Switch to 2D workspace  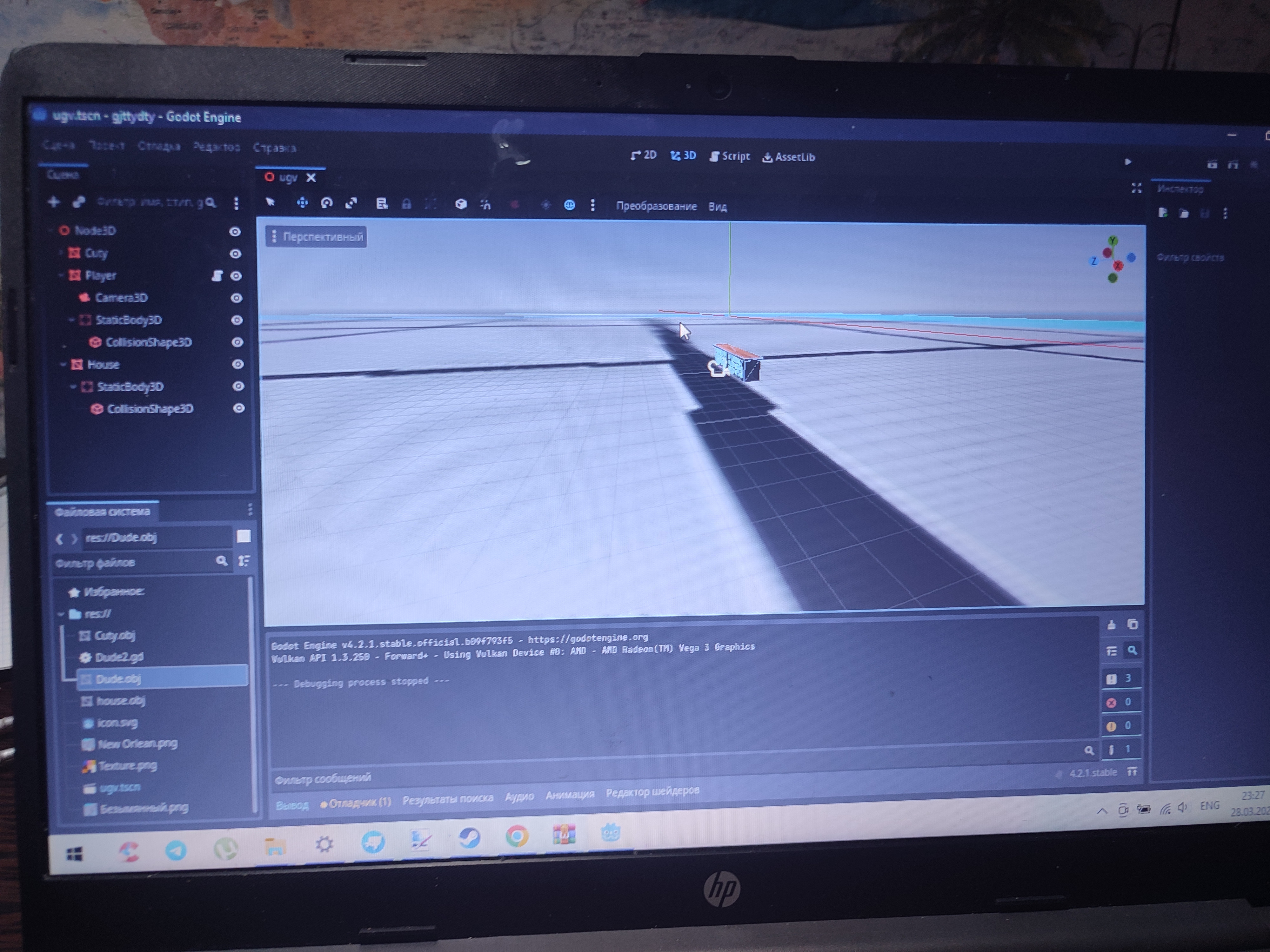click(x=643, y=155)
